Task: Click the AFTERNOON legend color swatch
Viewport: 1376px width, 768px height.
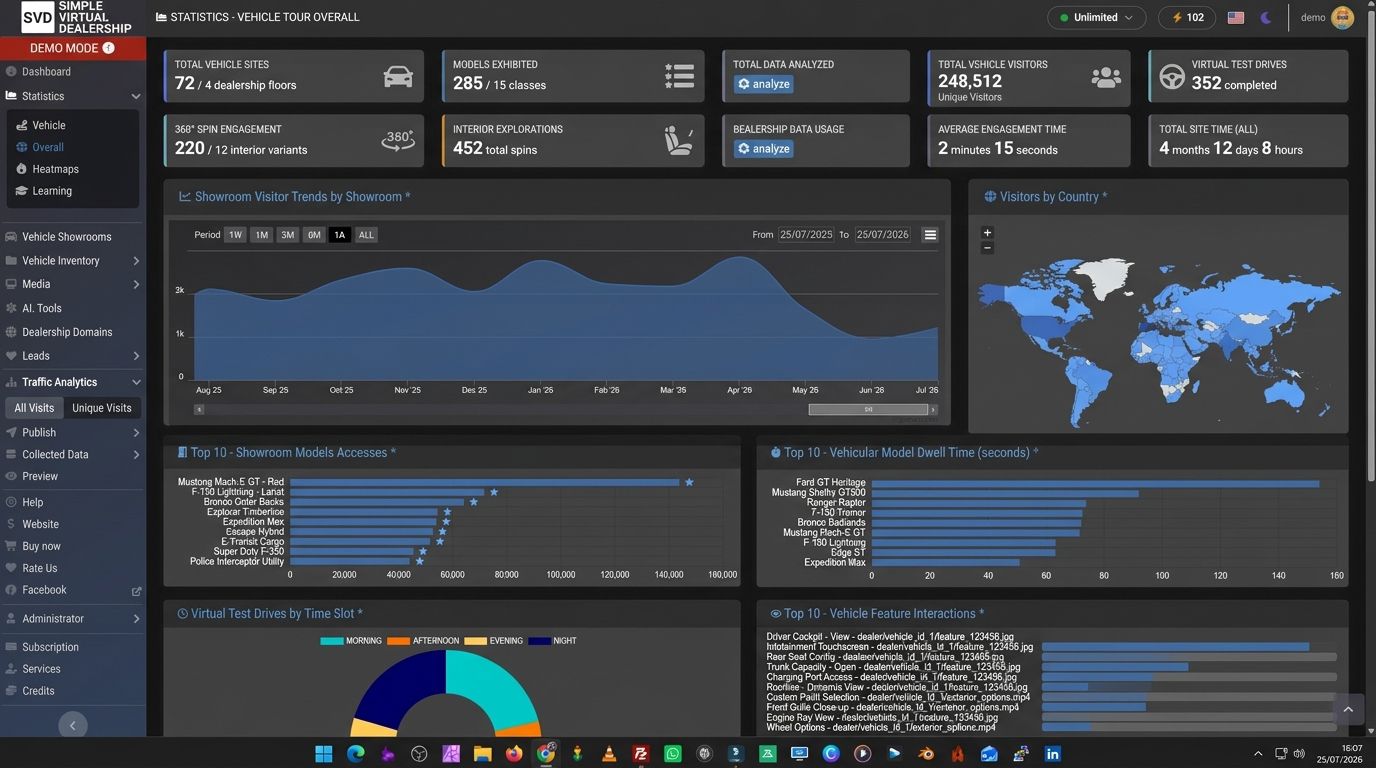Action: 398,641
